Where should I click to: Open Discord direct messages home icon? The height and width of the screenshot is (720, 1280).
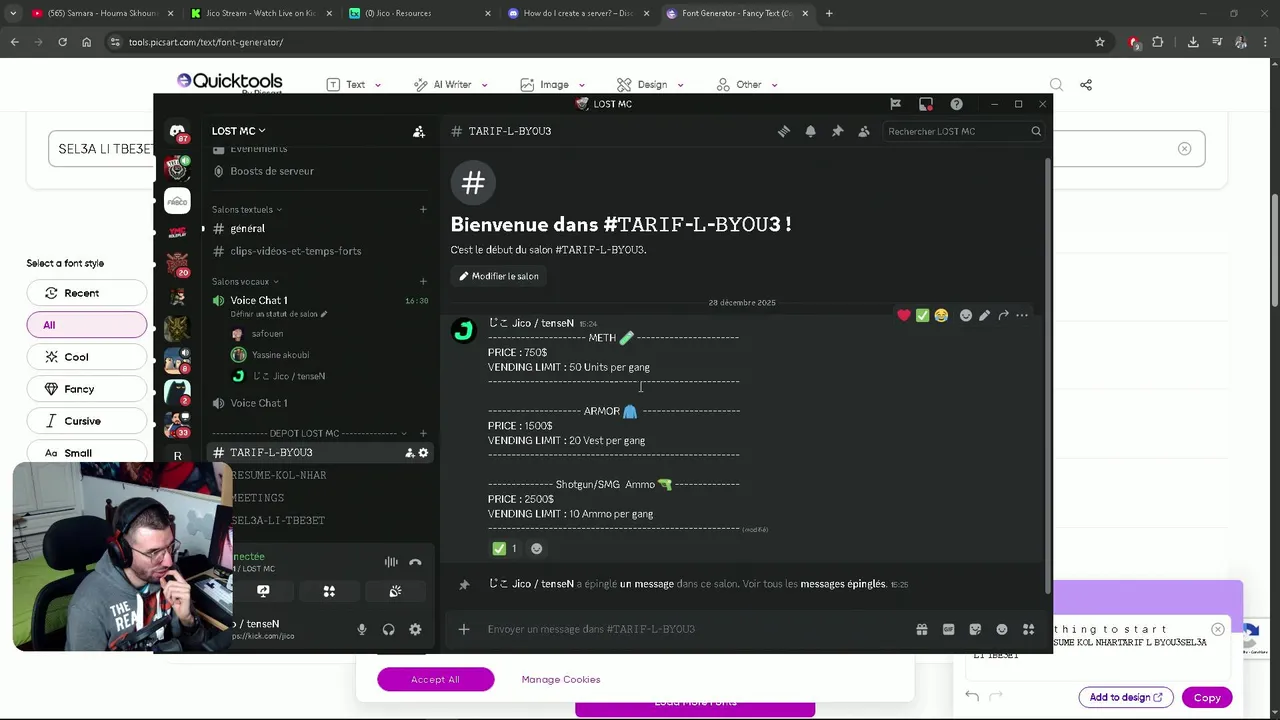point(177,131)
